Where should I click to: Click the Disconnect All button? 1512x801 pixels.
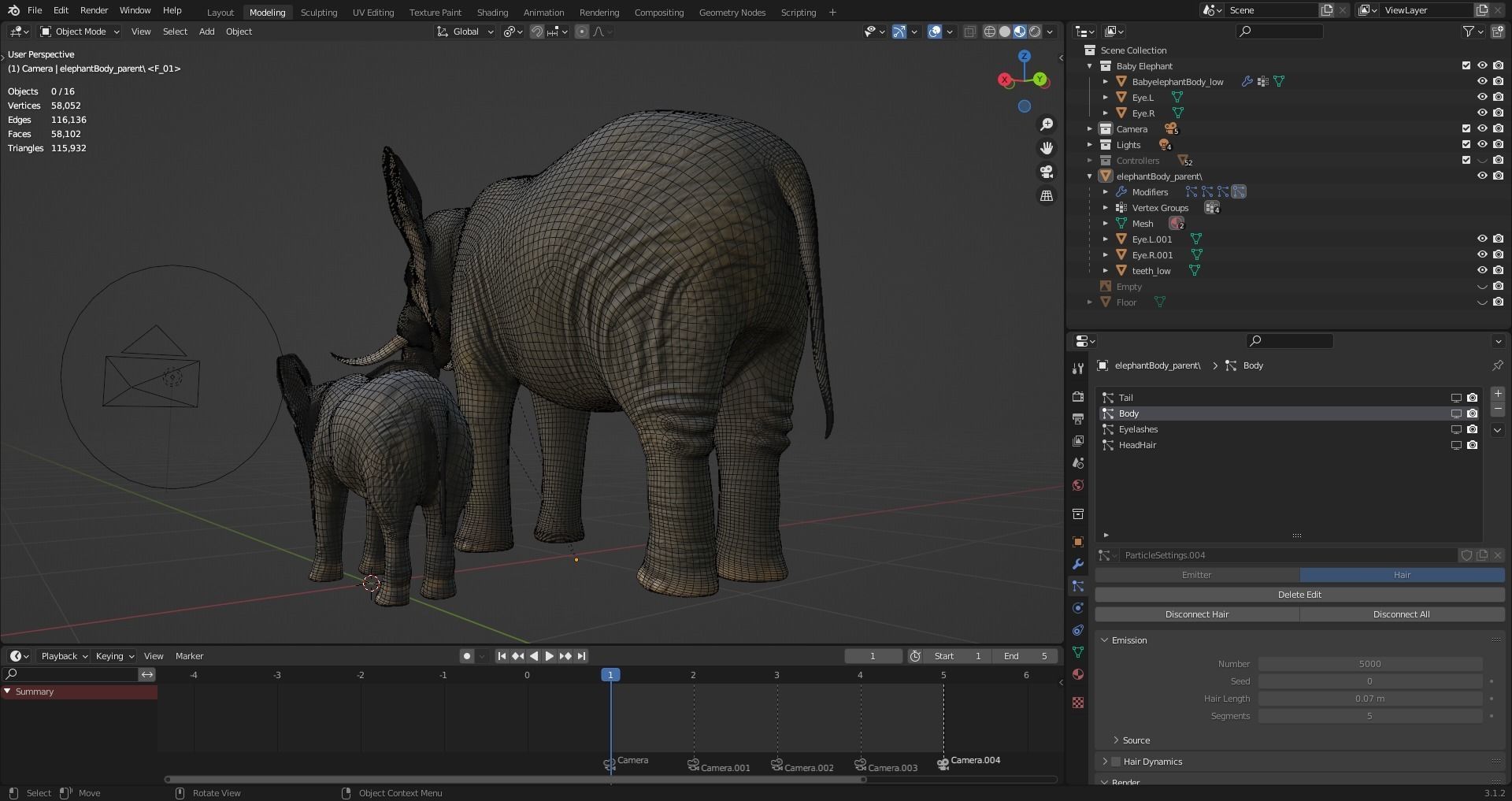[x=1402, y=614]
